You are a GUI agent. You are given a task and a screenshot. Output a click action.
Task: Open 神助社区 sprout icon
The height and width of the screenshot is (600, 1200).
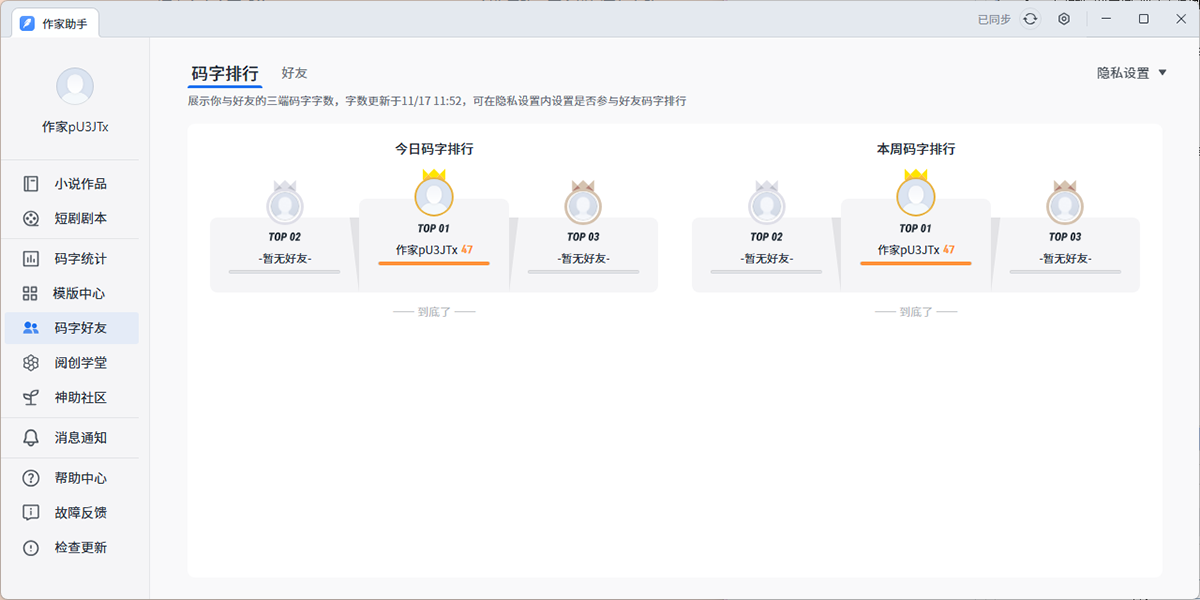31,398
